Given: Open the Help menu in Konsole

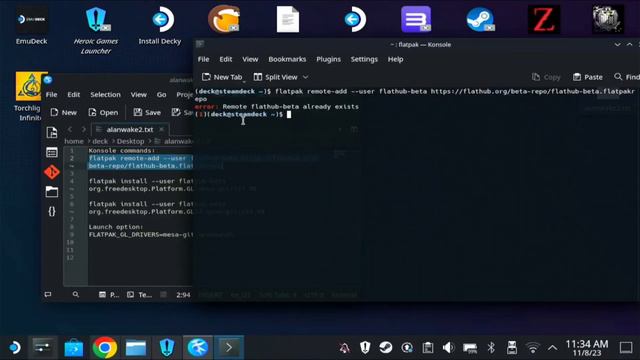Looking at the screenshot, I should click(x=396, y=59).
